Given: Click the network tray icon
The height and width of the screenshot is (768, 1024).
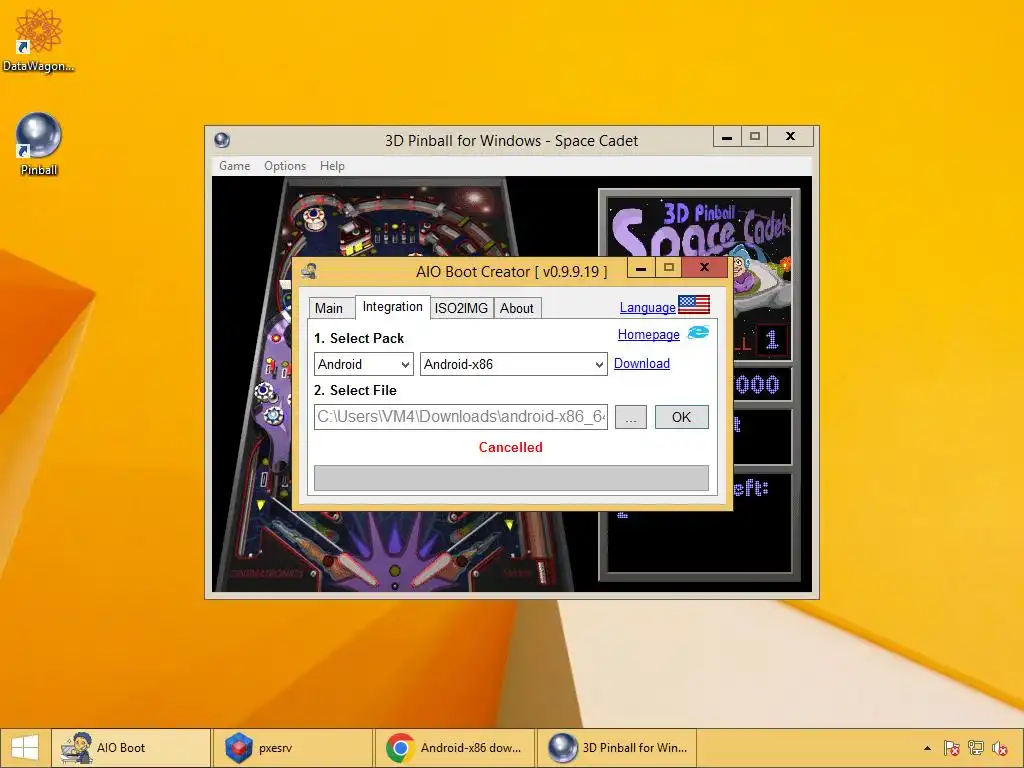Looking at the screenshot, I should pyautogui.click(x=976, y=748).
